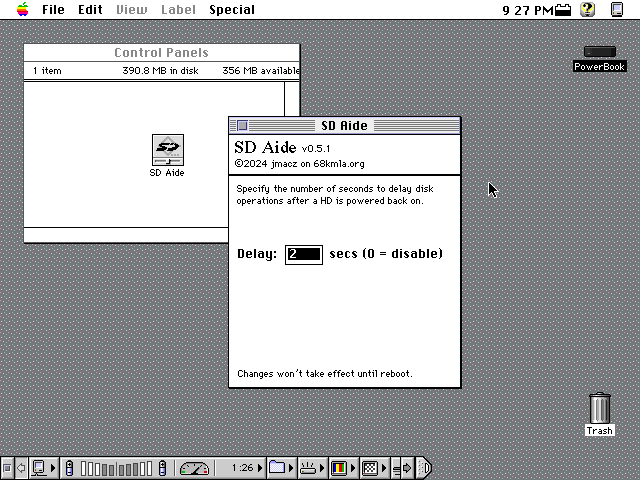The height and width of the screenshot is (480, 640).
Task: Open the Application menu icon
Action: [617, 9]
